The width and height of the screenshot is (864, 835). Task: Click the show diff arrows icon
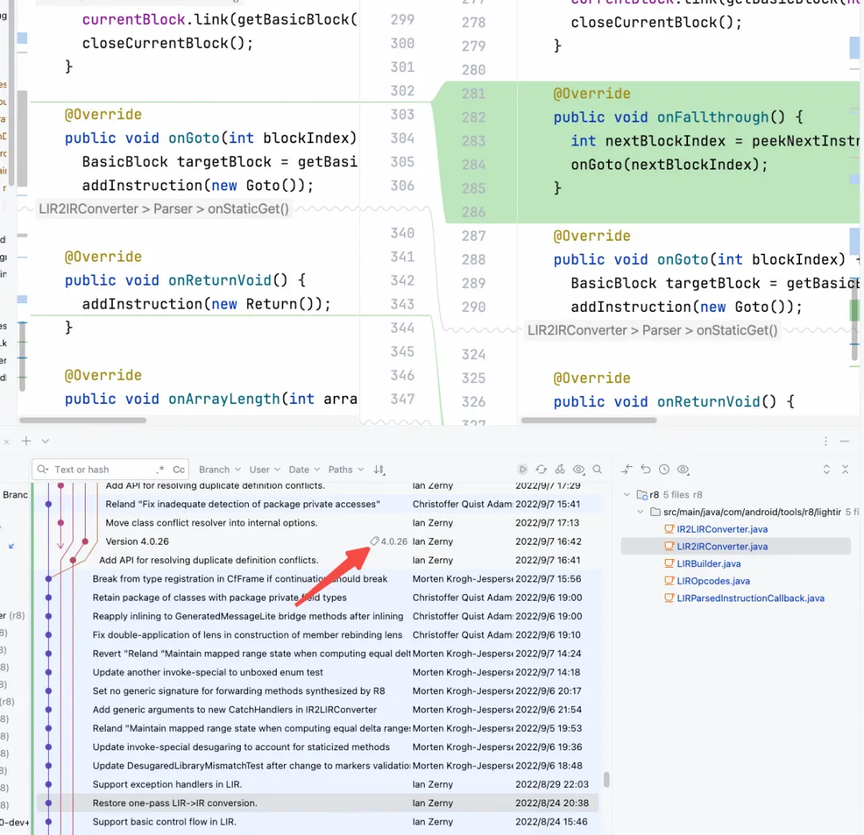click(x=627, y=469)
